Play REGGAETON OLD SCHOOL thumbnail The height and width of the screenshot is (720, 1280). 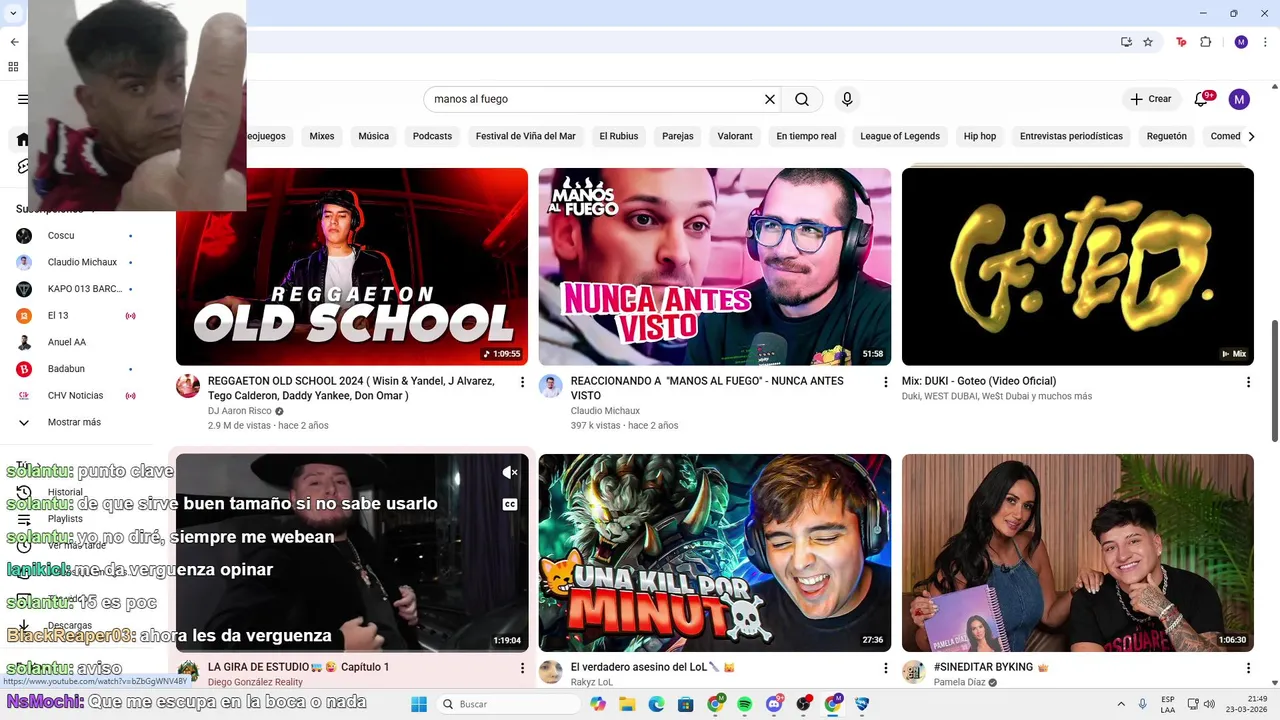352,266
